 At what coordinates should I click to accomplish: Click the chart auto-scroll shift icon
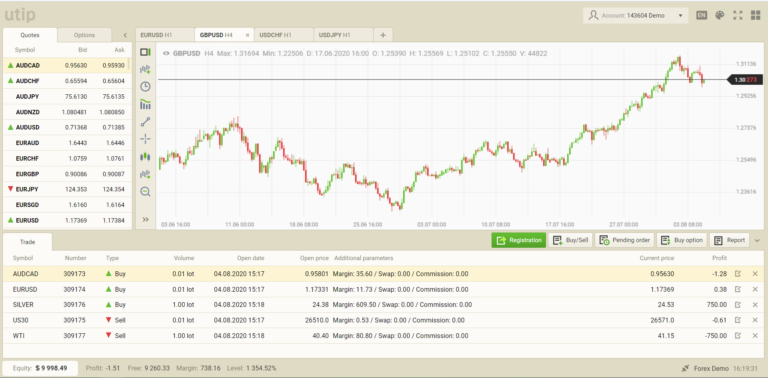(145, 174)
